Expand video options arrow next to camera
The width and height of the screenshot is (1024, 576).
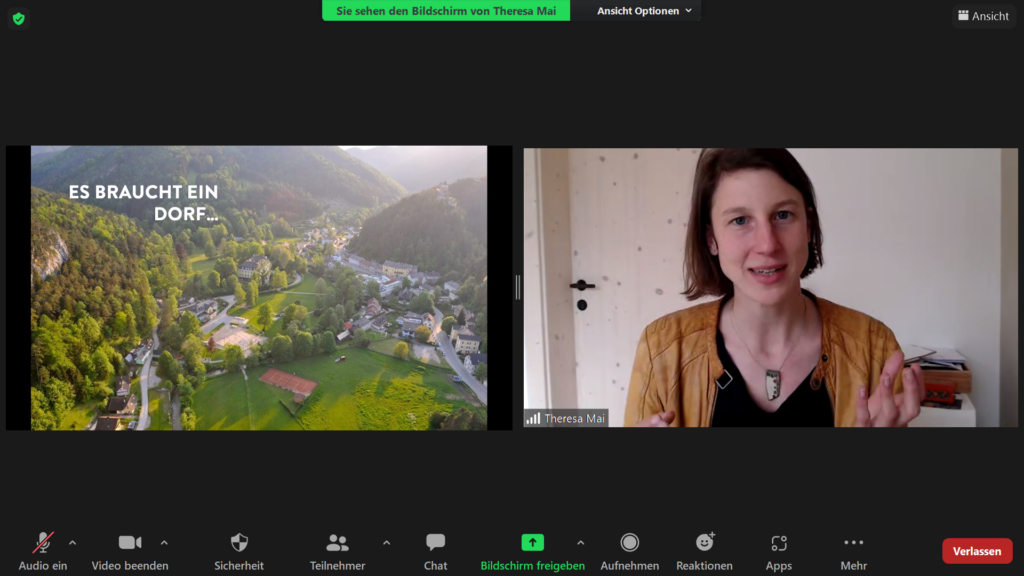[x=164, y=543]
